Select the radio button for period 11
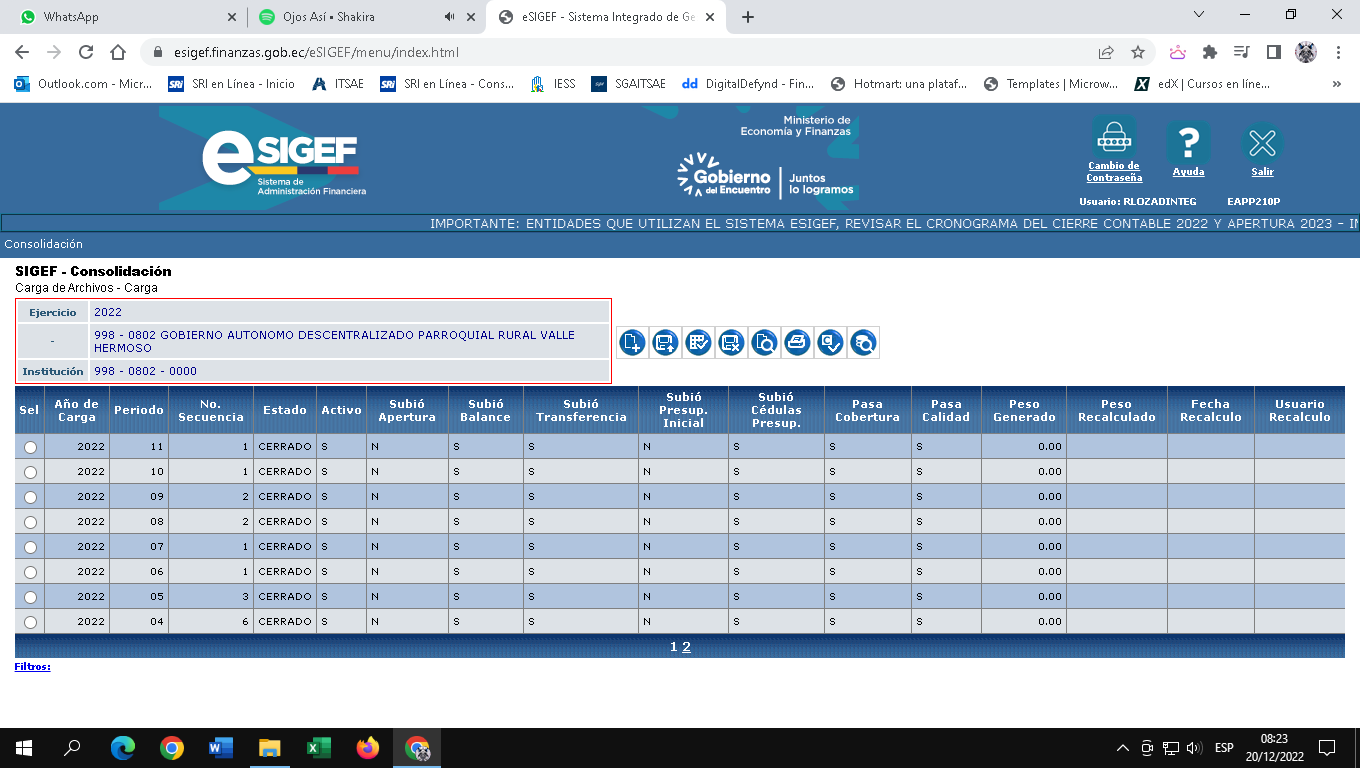The height and width of the screenshot is (768, 1360). (30, 447)
